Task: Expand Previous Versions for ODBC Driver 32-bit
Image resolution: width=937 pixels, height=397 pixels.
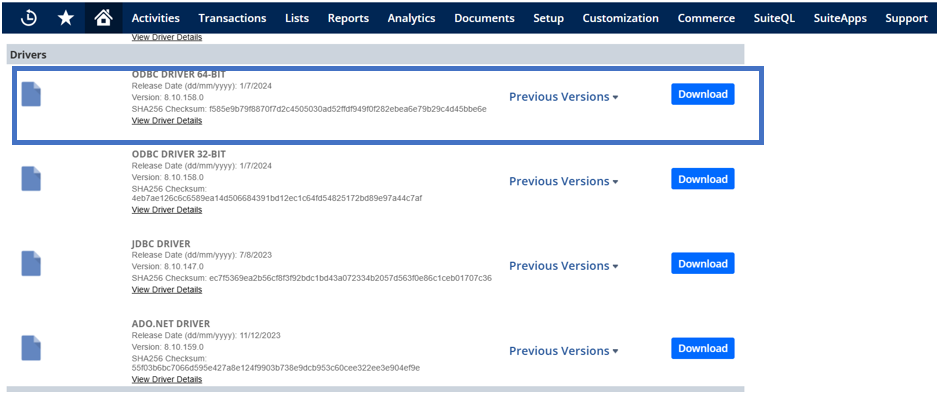Action: click(563, 181)
